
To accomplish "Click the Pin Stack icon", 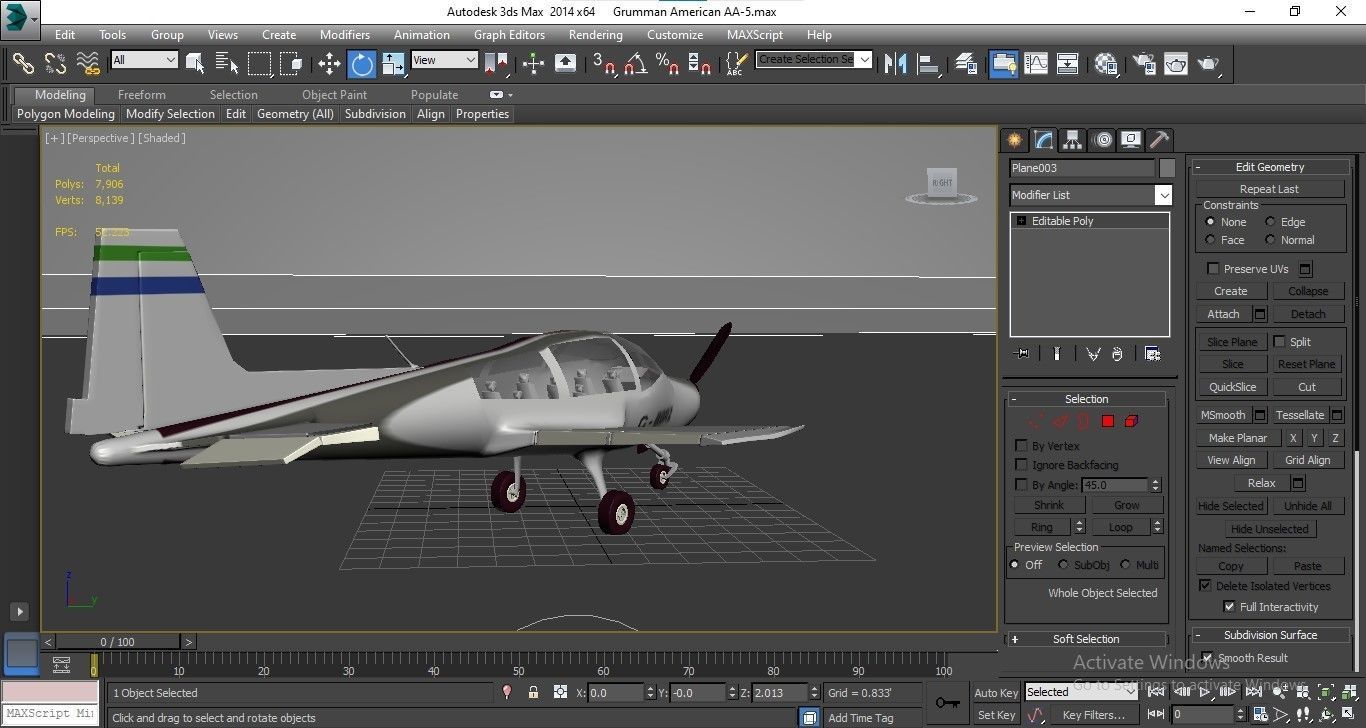I will [x=1021, y=354].
